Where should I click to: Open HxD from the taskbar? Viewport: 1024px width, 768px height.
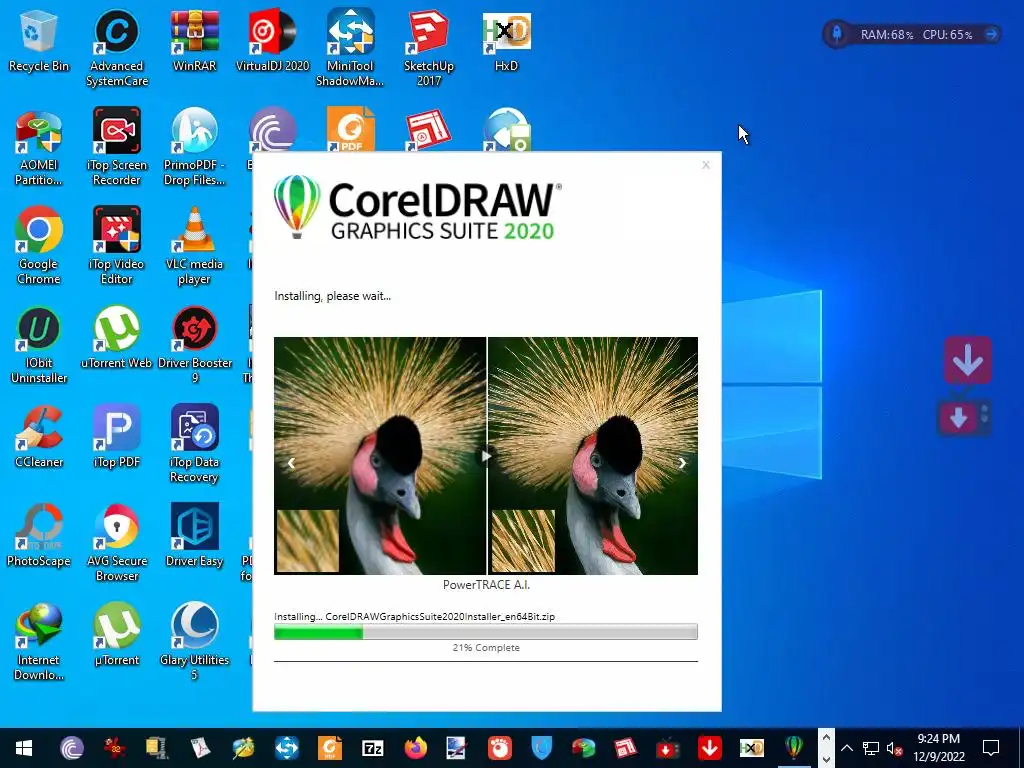752,748
